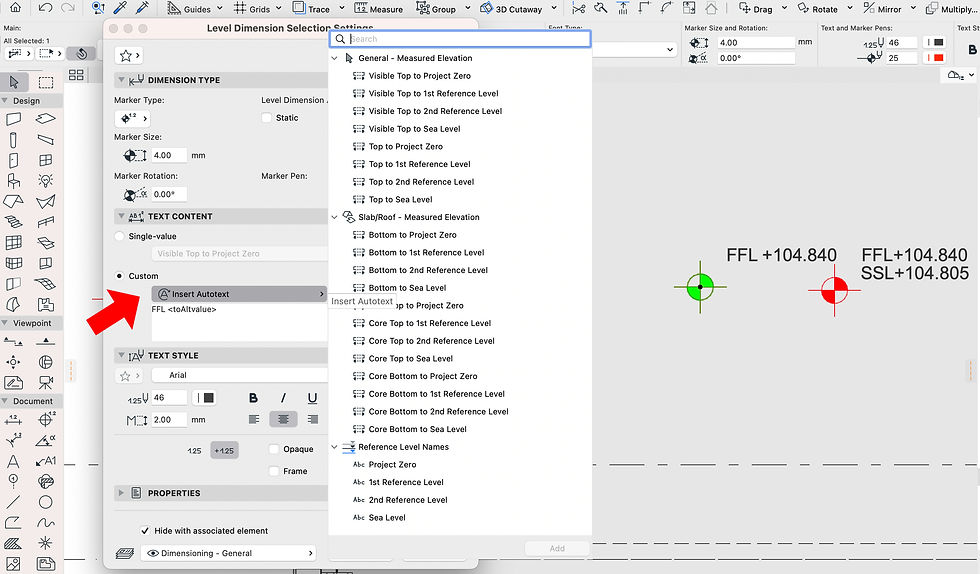Click the Insert Autotext button
Viewport: 980px width, 574px height.
240,294
